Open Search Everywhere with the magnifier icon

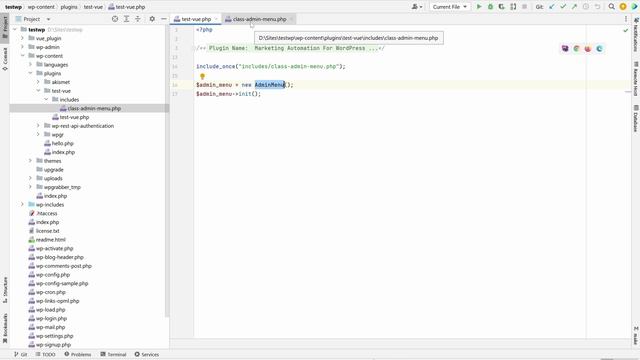click(x=611, y=7)
